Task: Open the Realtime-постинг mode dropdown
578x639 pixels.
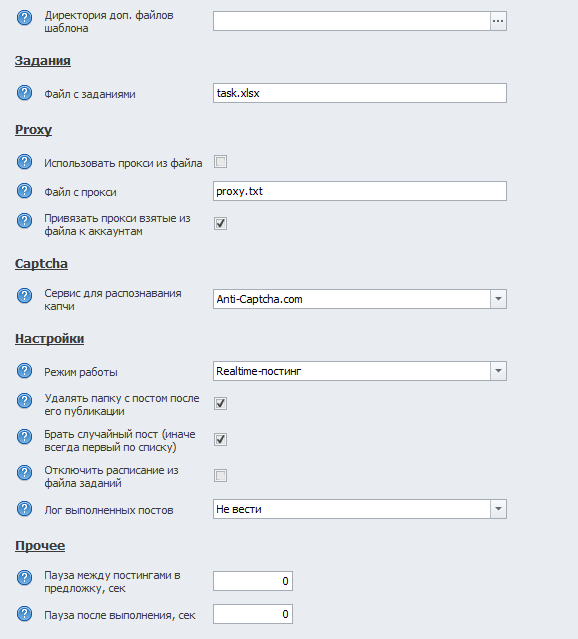Action: (498, 371)
